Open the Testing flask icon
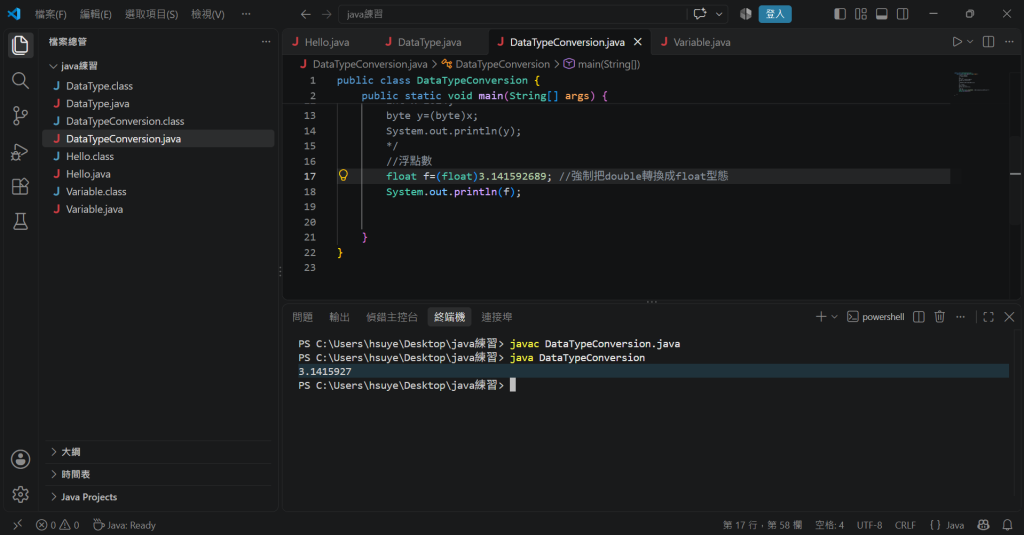Screen dimensions: 1024x535 (20, 221)
